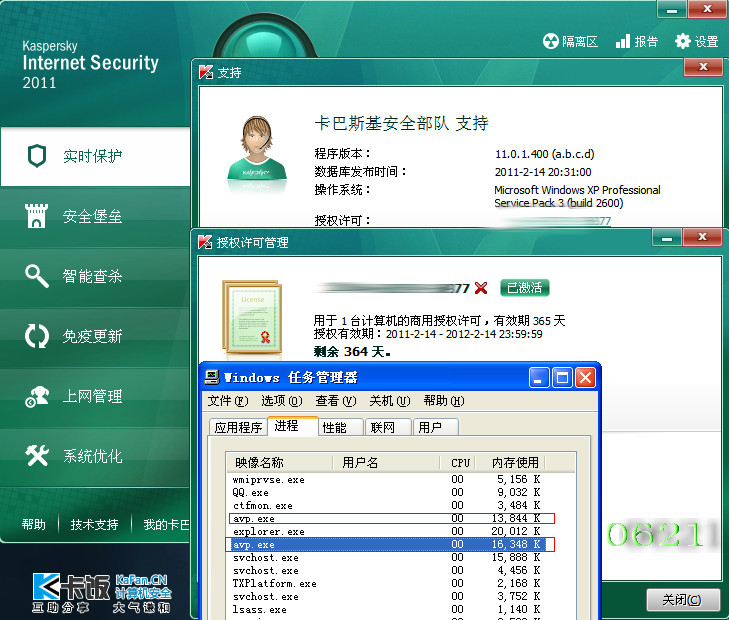Open the 系统优化 sidebar section

click(95, 456)
